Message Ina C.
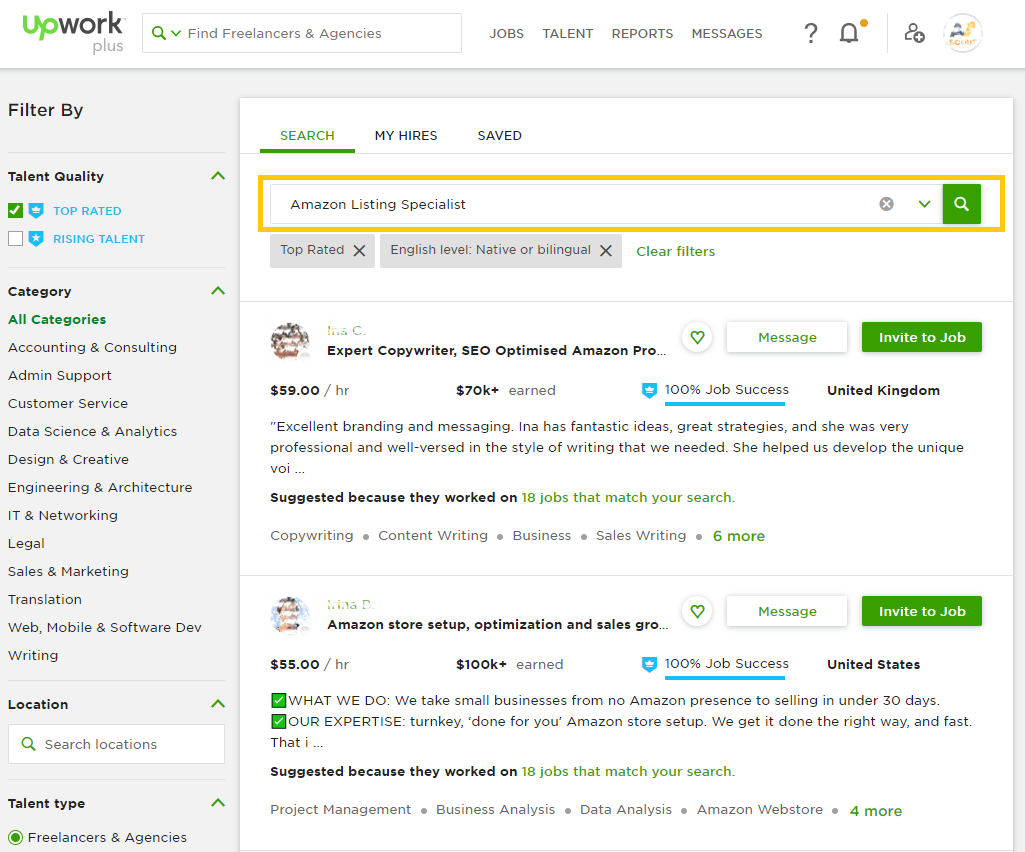1025x852 pixels. 787,337
